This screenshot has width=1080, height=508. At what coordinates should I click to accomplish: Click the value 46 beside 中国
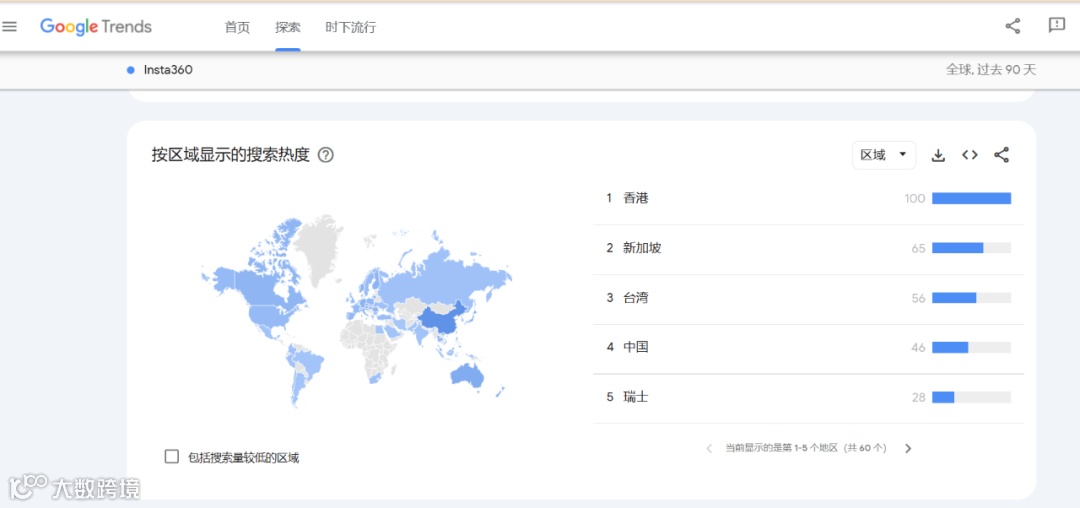coord(918,348)
